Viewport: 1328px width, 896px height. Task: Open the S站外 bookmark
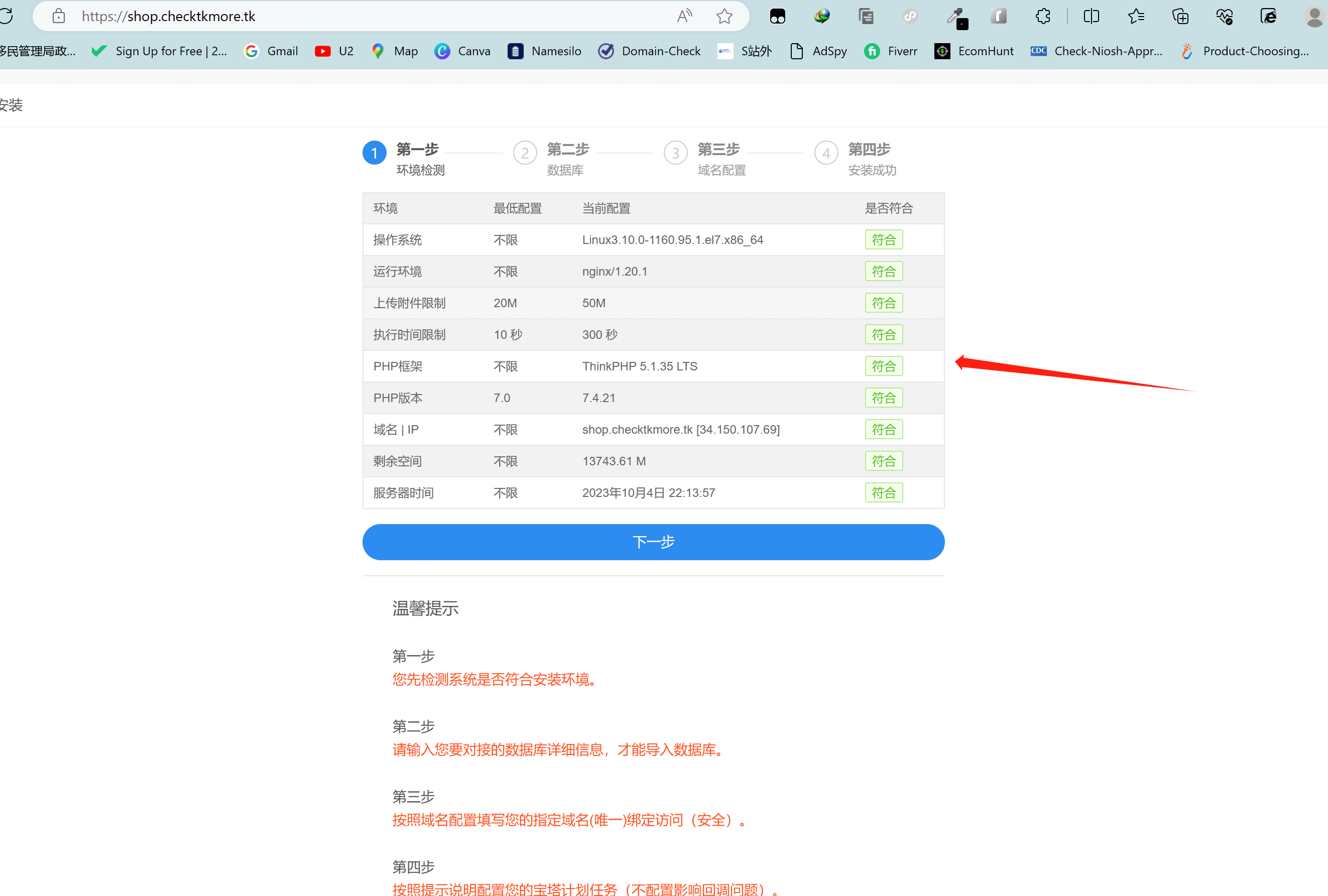(745, 51)
